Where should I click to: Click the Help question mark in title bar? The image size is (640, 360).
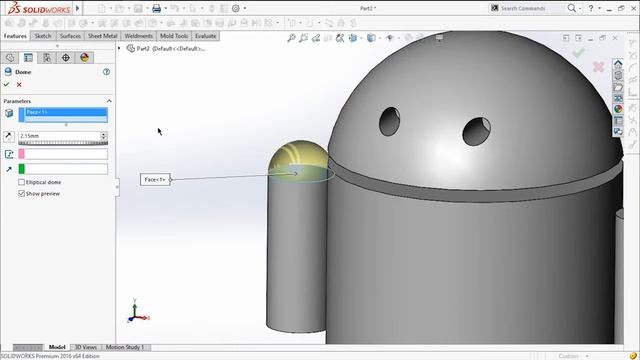pos(591,8)
